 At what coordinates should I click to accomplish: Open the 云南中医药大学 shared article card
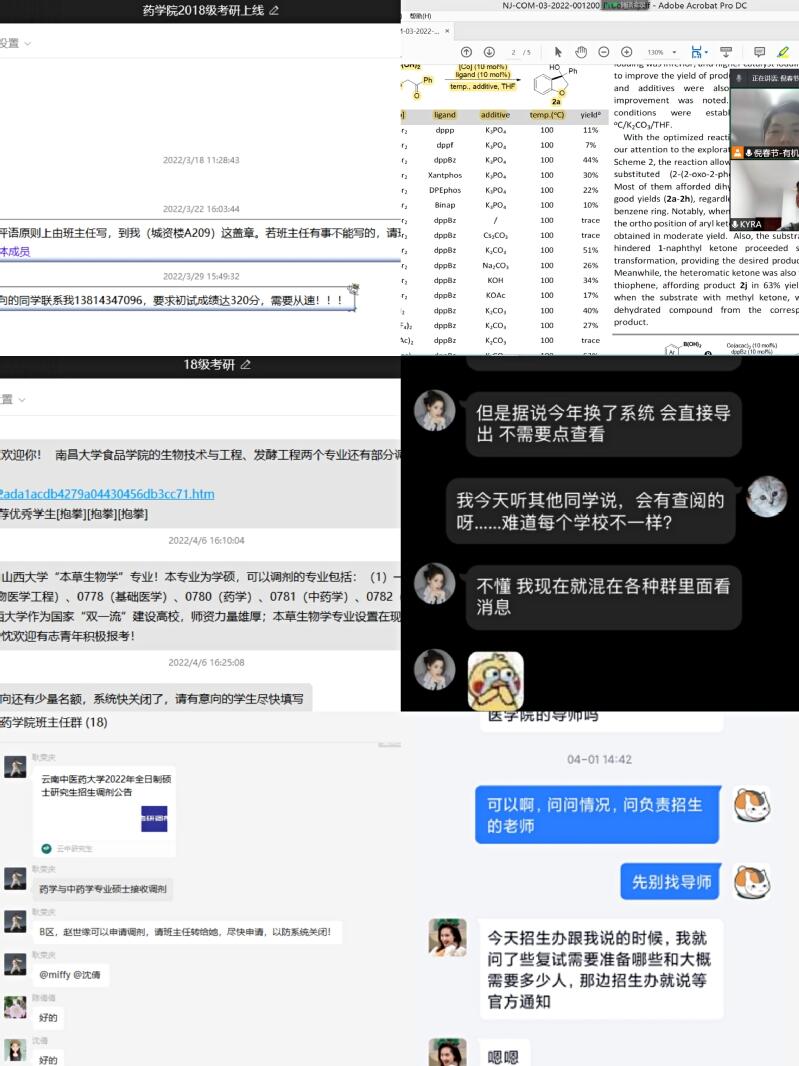104,812
